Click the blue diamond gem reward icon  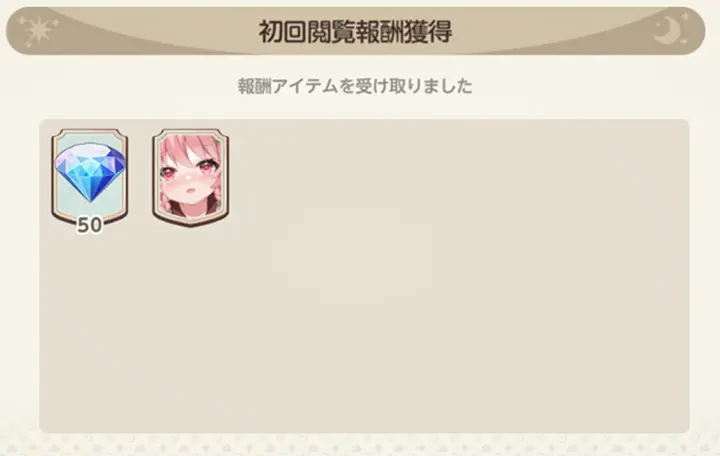(x=90, y=173)
